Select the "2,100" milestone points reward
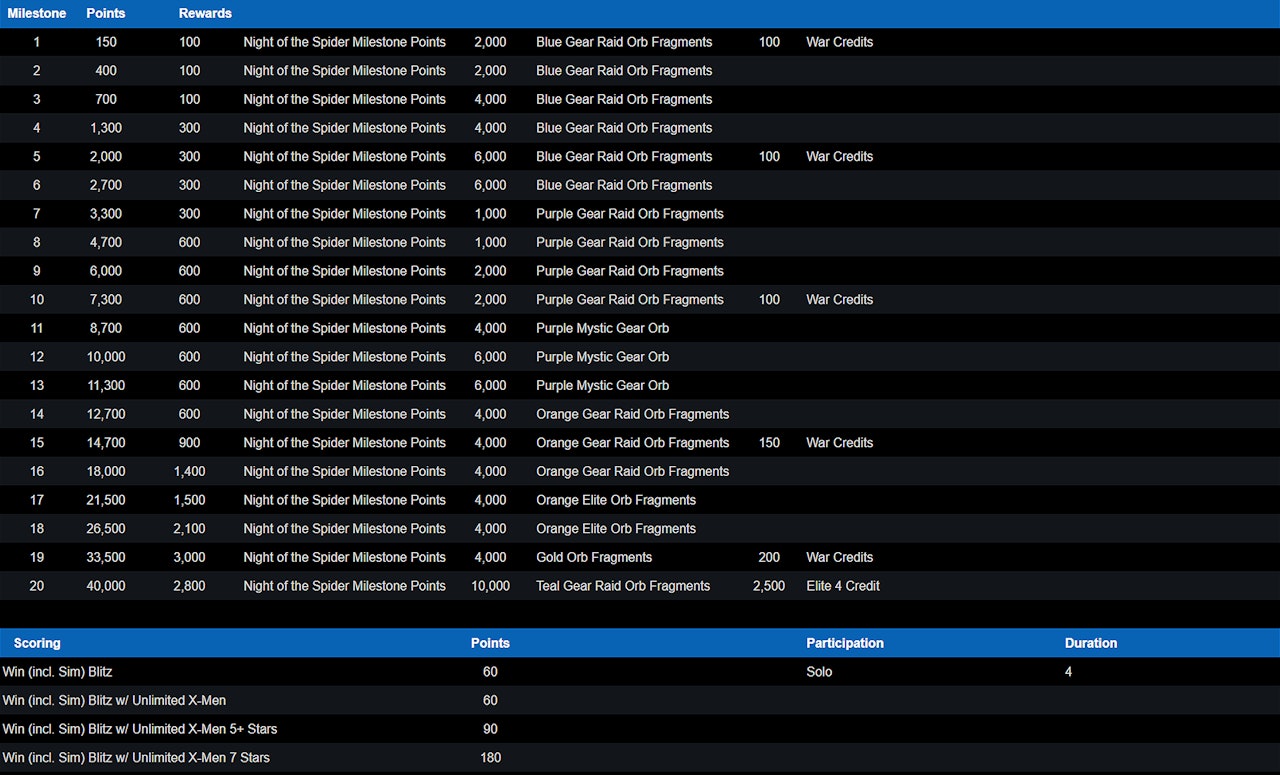The height and width of the screenshot is (775, 1280). coord(189,529)
